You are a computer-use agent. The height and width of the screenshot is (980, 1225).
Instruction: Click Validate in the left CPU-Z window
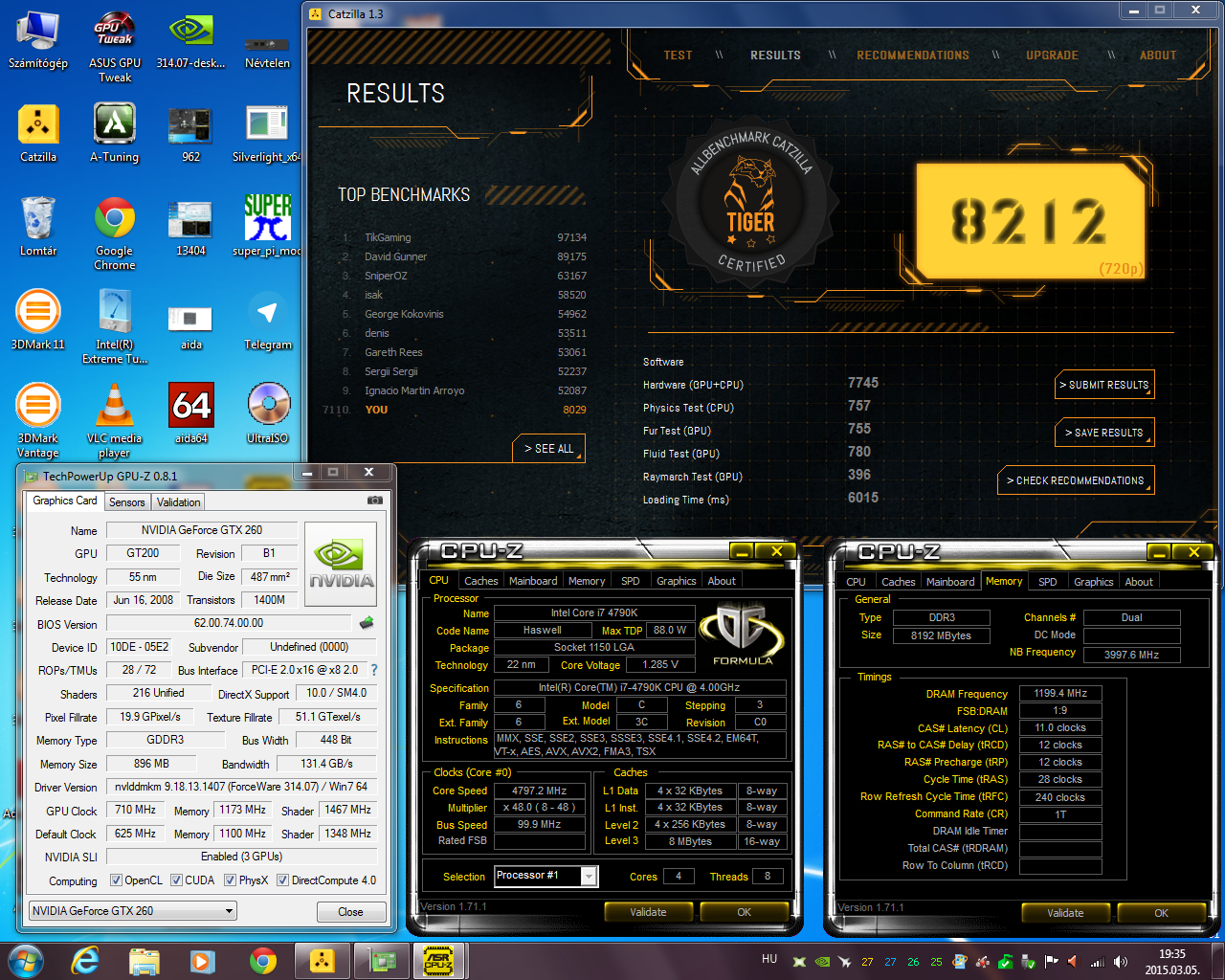pos(648,912)
